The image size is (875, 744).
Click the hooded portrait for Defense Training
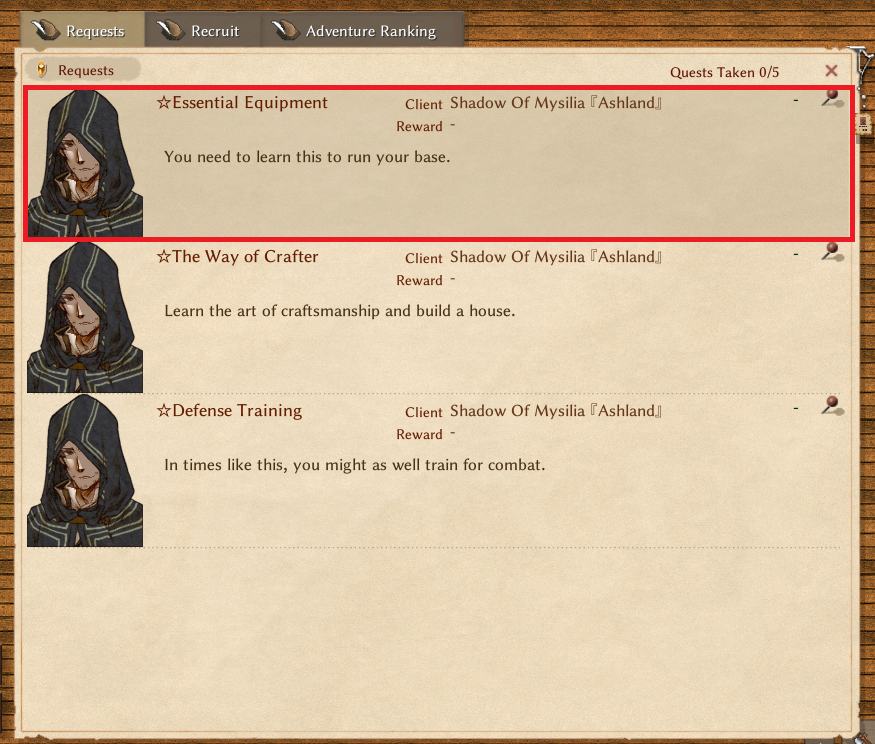click(x=85, y=471)
